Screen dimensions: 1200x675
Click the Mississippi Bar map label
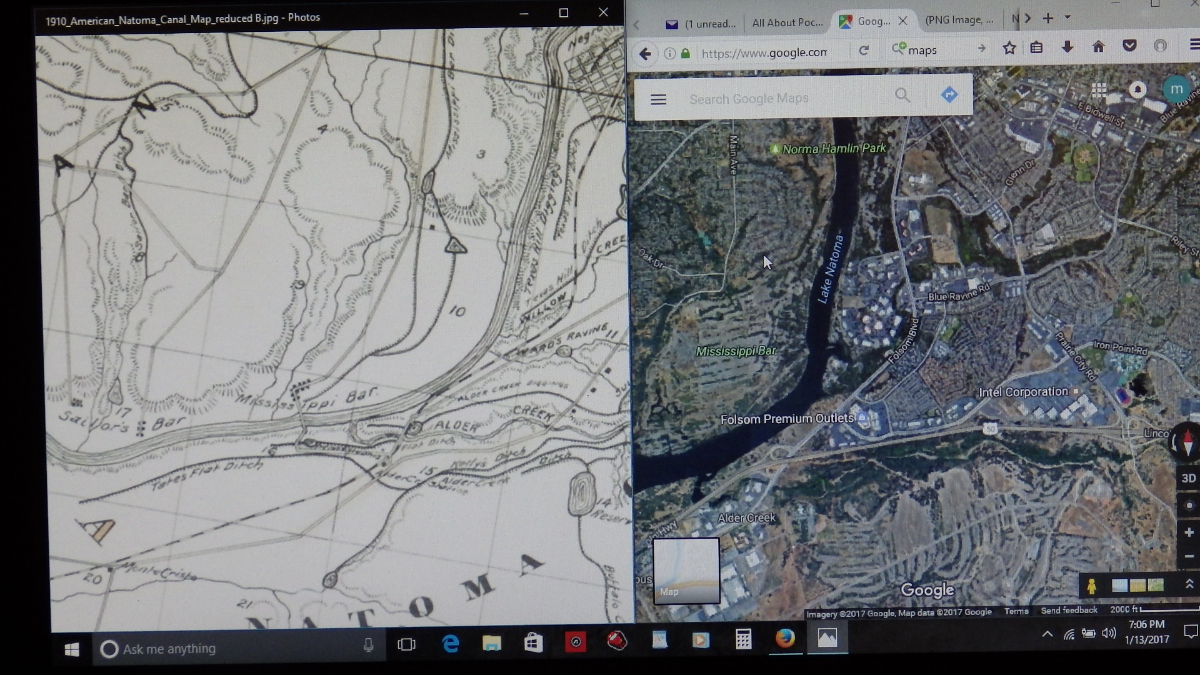(736, 352)
